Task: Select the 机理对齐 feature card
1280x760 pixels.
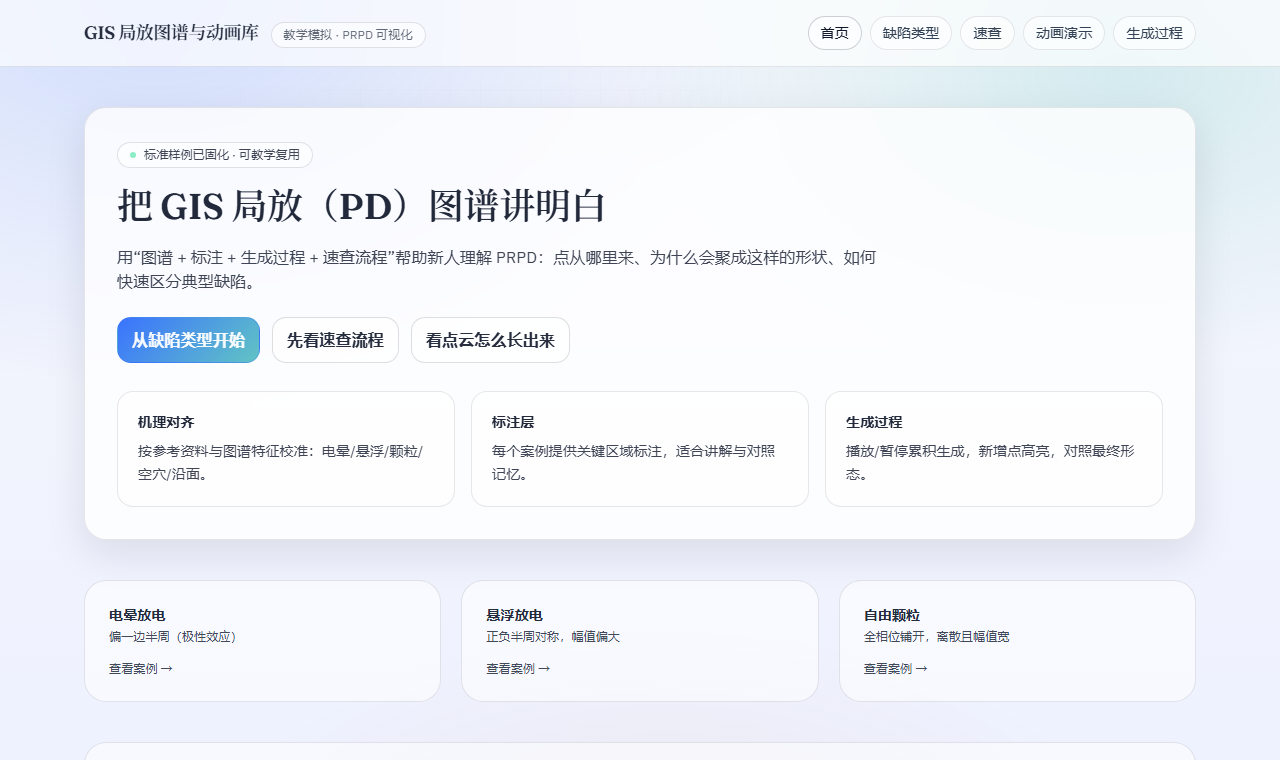Action: [286, 449]
